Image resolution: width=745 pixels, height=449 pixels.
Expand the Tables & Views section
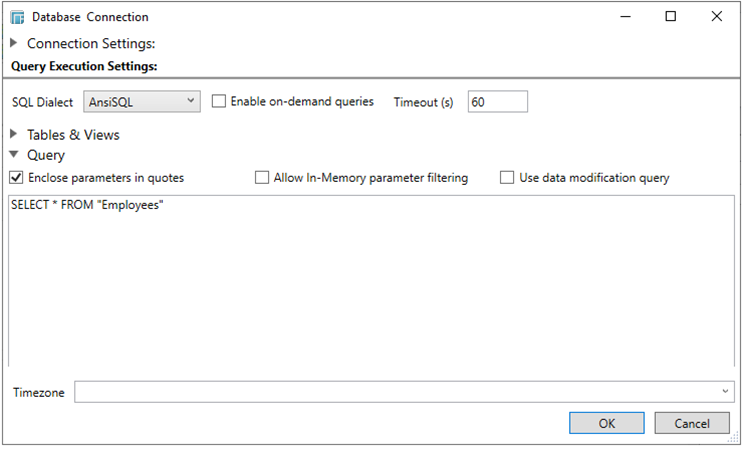pos(14,135)
